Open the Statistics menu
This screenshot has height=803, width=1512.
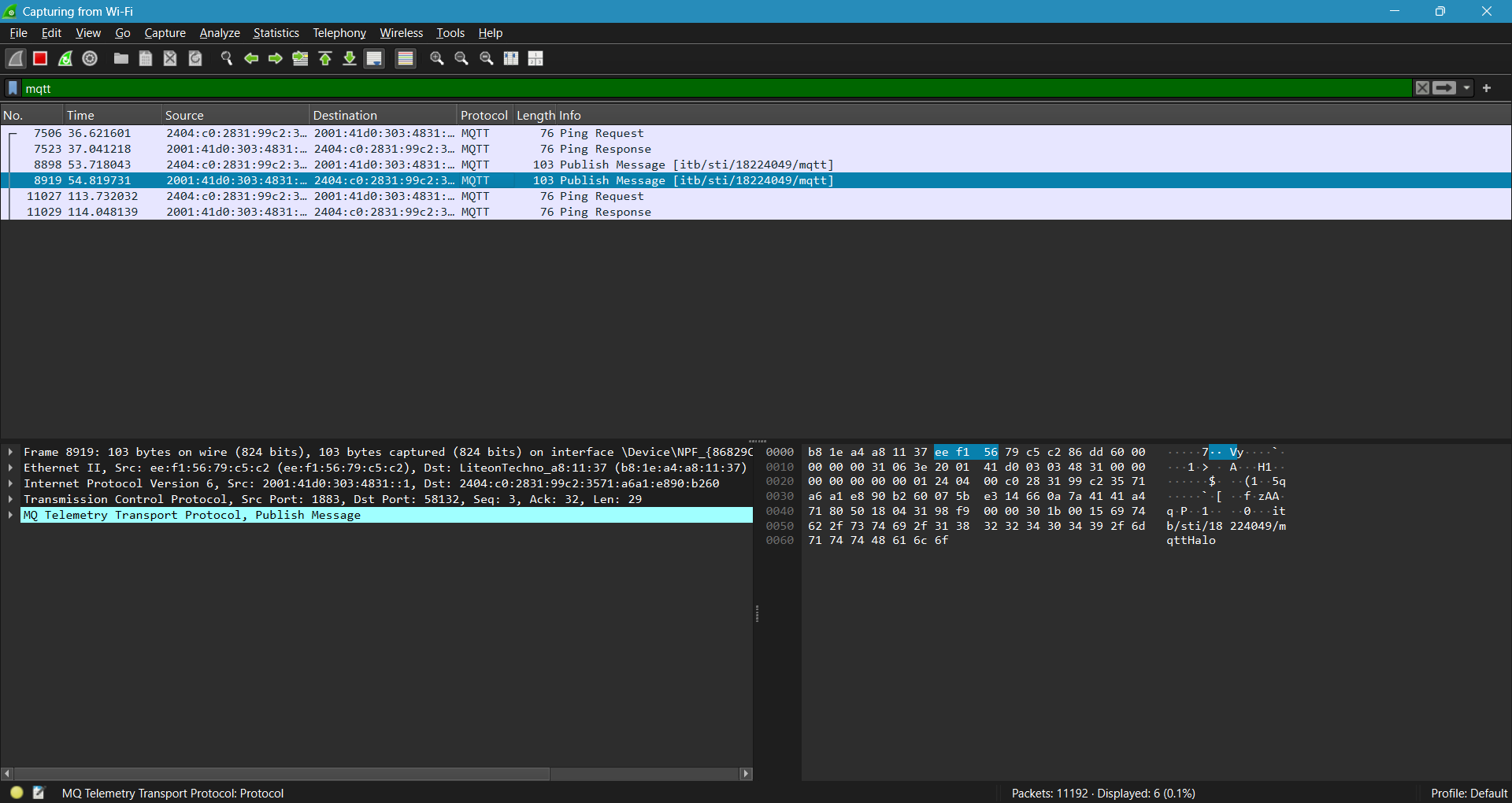pyautogui.click(x=276, y=33)
